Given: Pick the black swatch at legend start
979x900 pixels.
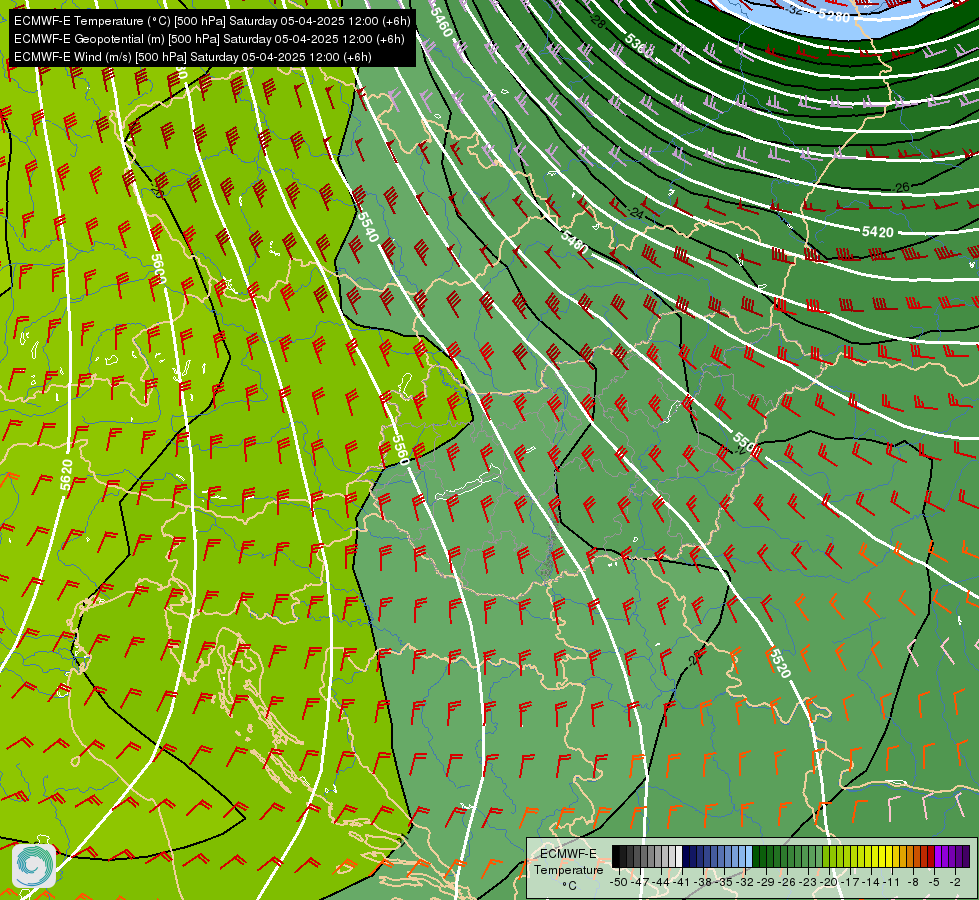Looking at the screenshot, I should (616, 856).
